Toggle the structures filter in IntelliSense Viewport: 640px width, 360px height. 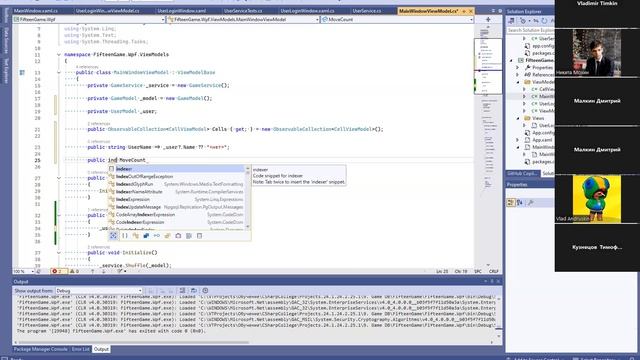pos(146,236)
